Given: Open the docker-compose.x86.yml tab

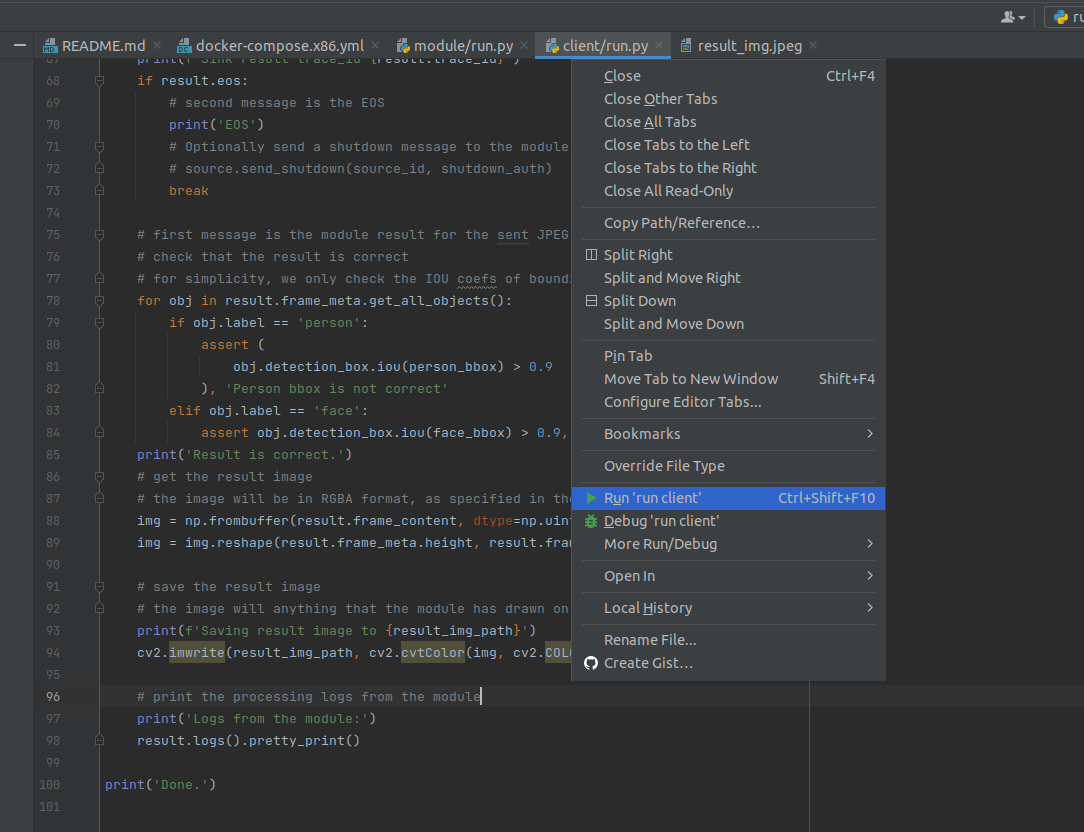Looking at the screenshot, I should pyautogui.click(x=279, y=46).
